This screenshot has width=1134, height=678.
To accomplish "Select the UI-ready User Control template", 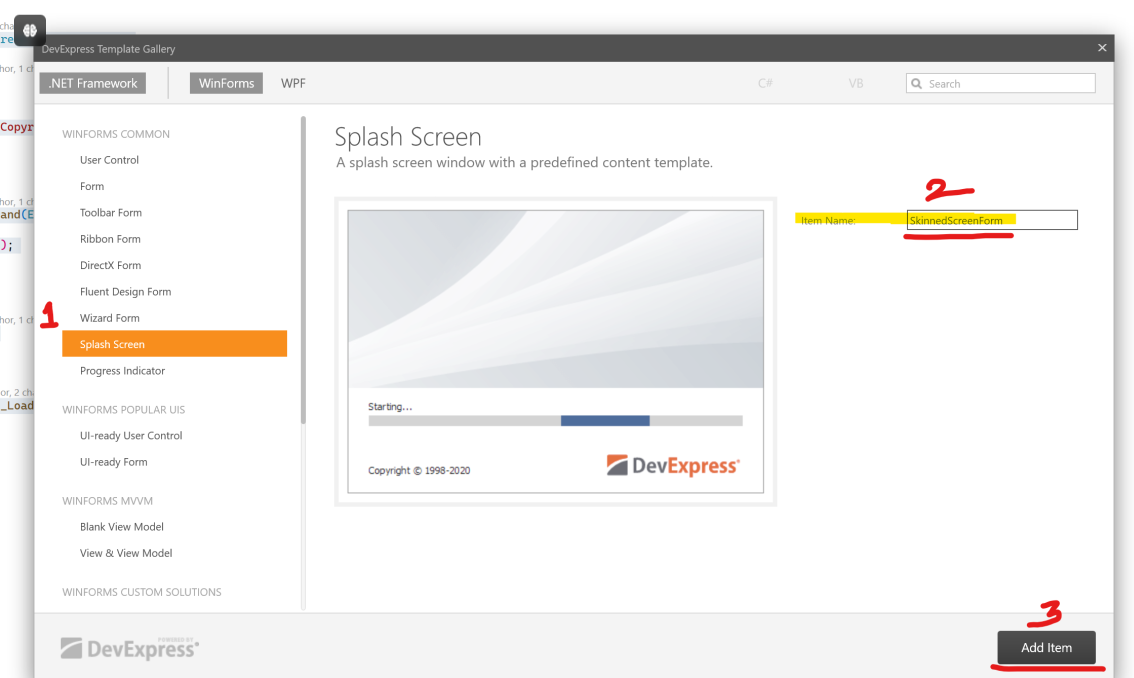I will 131,436.
